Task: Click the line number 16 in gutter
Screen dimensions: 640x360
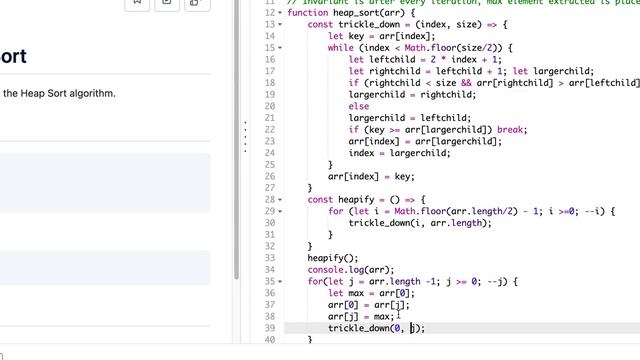Action: point(270,60)
